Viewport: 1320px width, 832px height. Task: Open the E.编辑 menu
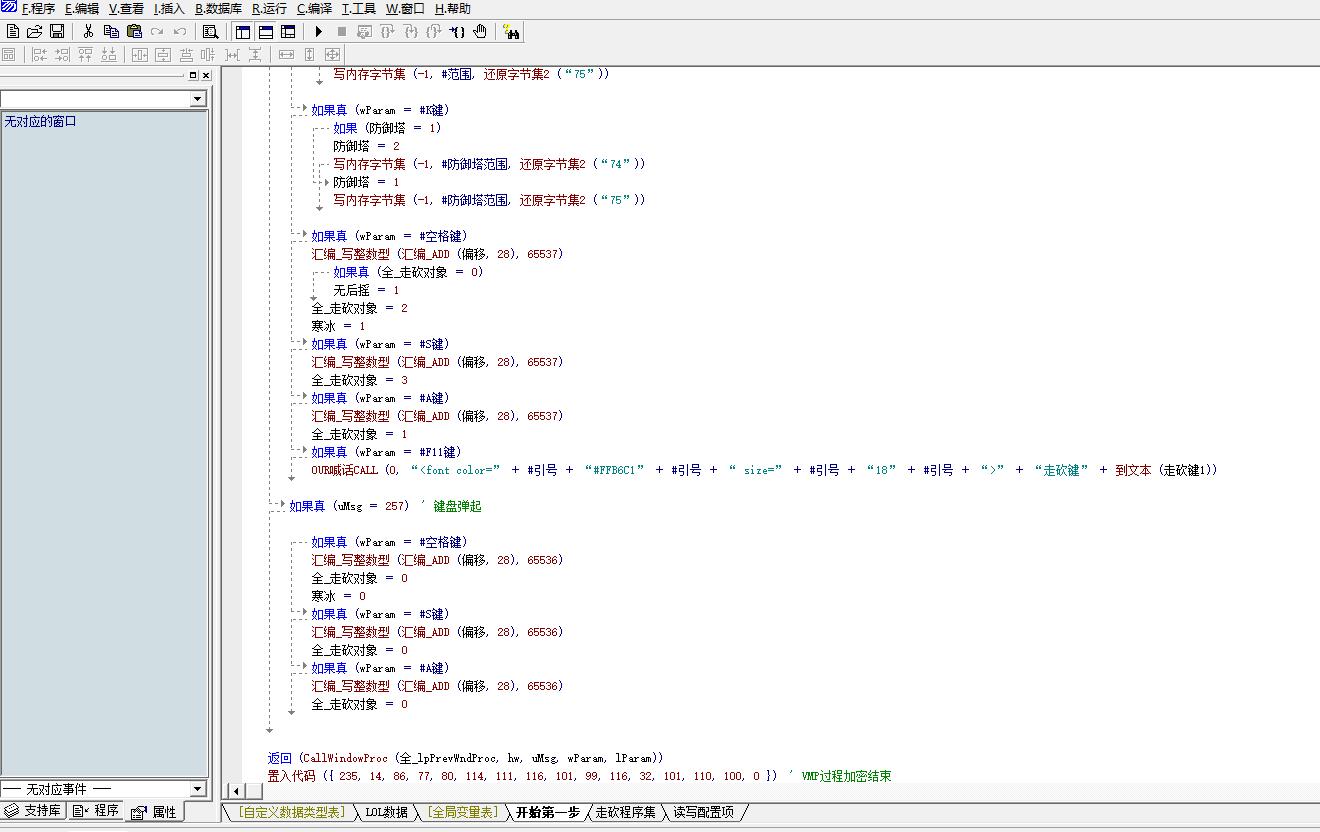[x=82, y=8]
